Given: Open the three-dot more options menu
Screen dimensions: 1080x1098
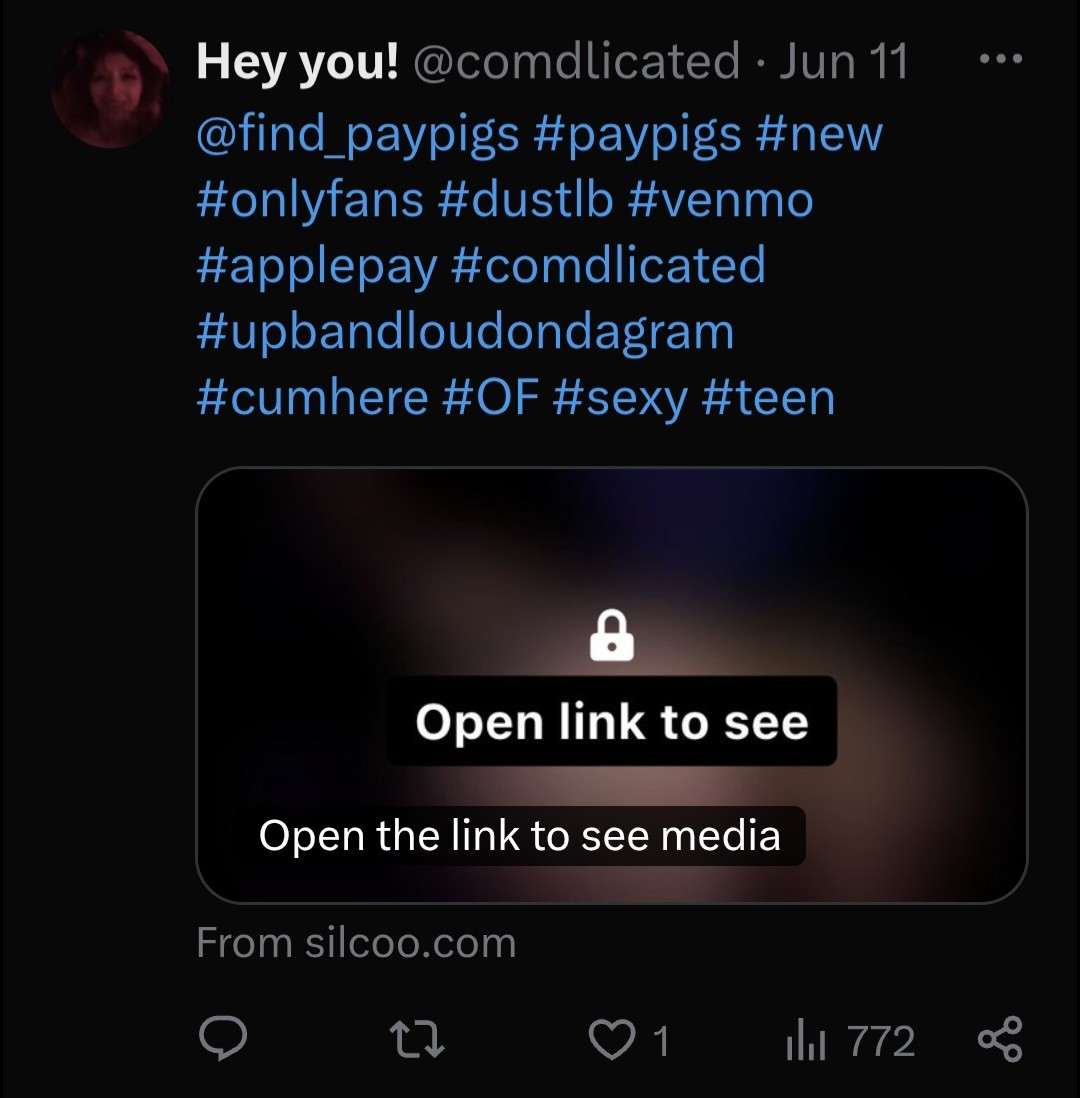Looking at the screenshot, I should click(x=1000, y=59).
